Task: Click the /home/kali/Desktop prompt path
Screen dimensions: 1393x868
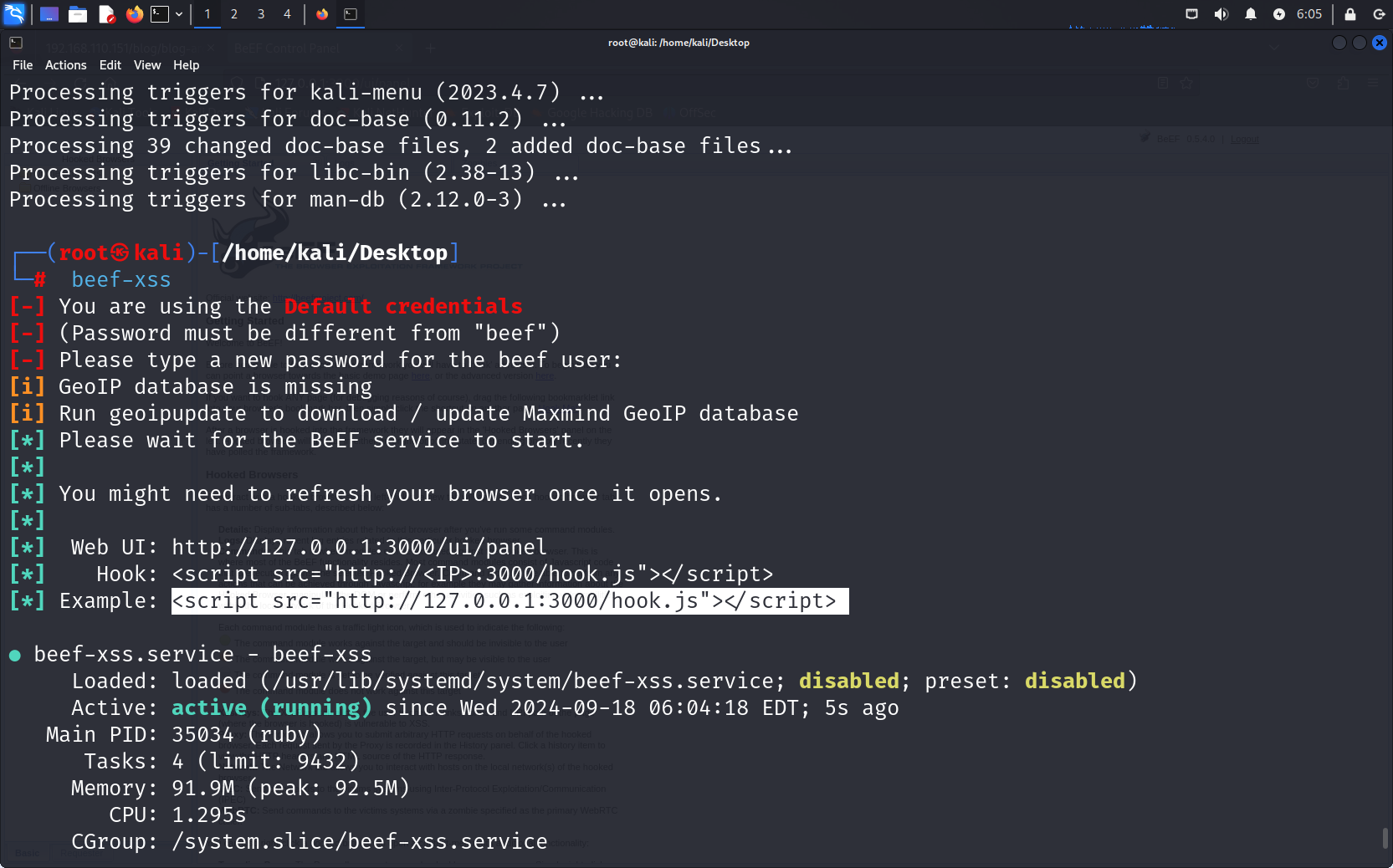Action: 335,253
